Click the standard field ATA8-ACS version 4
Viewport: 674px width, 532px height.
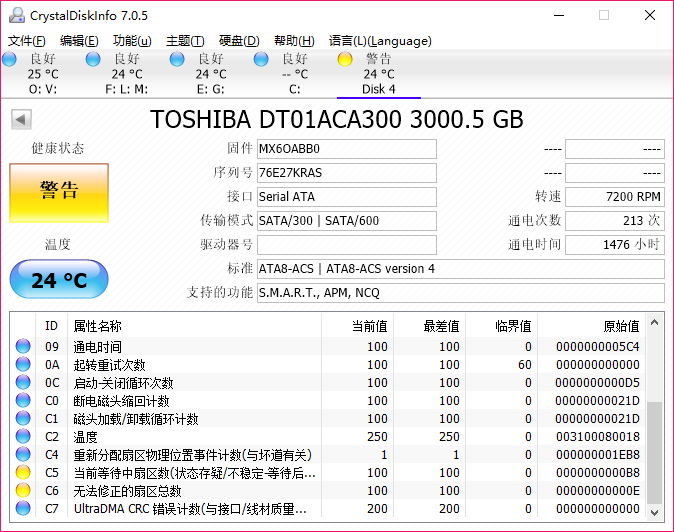461,269
